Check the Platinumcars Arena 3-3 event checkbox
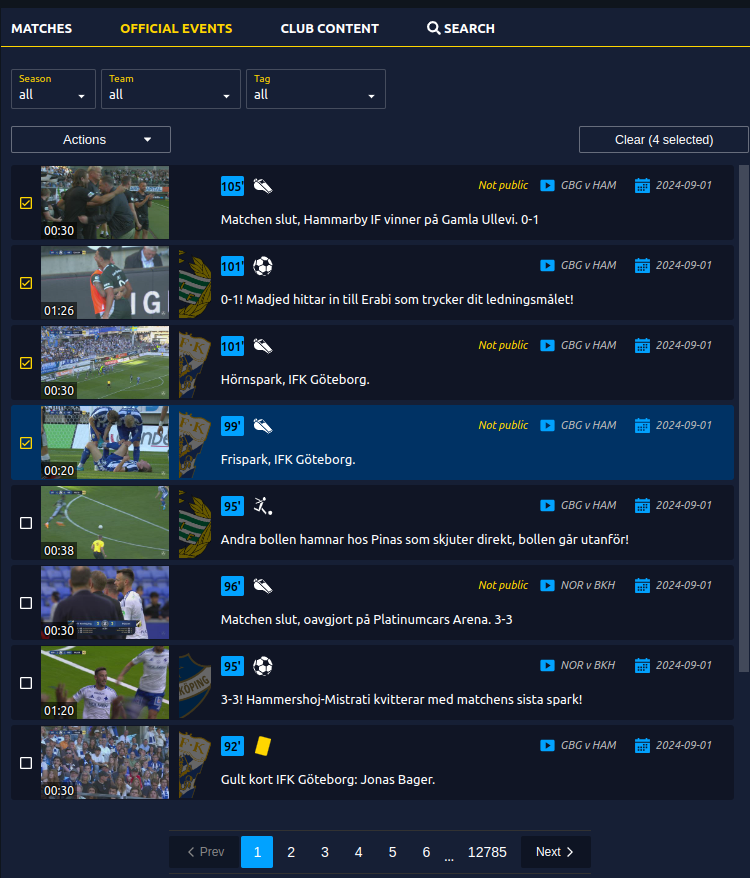The width and height of the screenshot is (750, 878). 26,603
